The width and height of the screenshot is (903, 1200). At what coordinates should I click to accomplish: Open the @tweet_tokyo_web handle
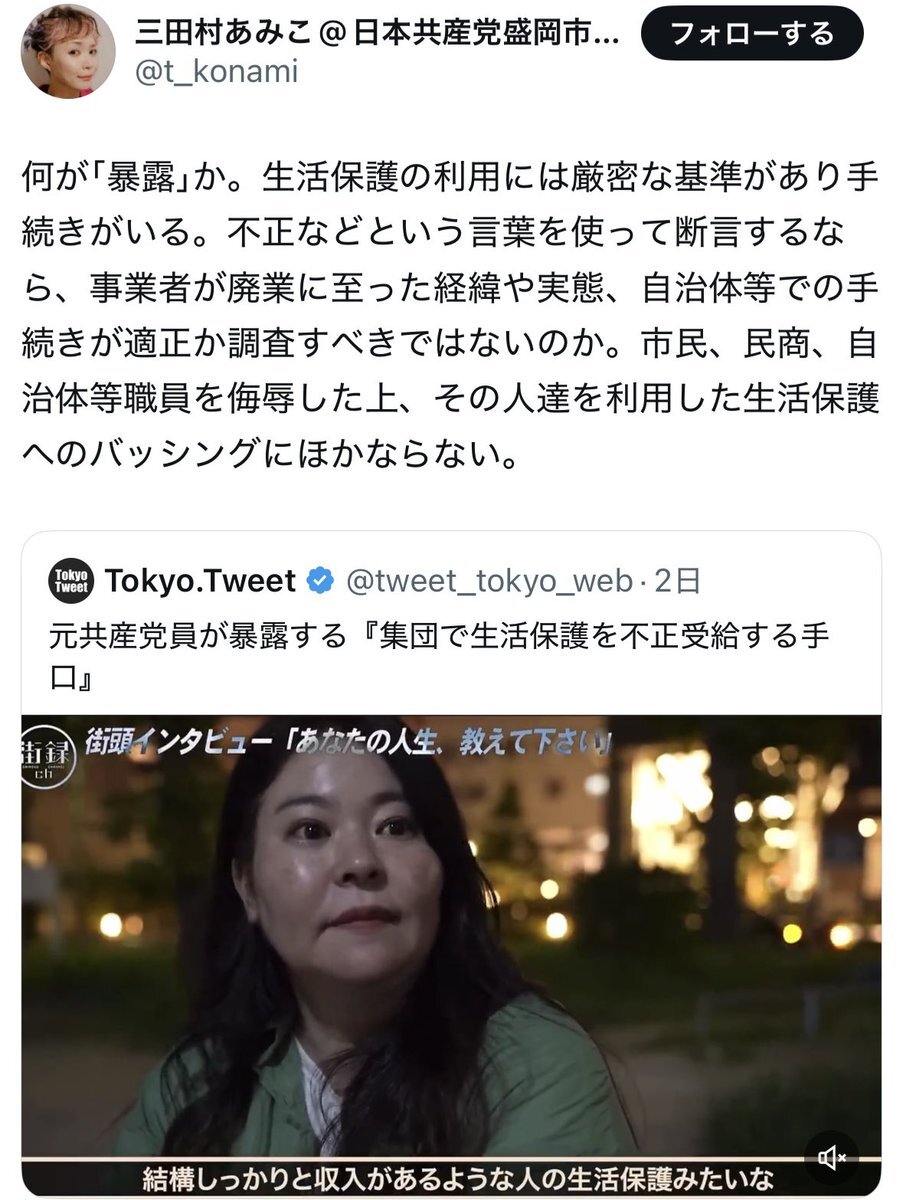pos(489,579)
